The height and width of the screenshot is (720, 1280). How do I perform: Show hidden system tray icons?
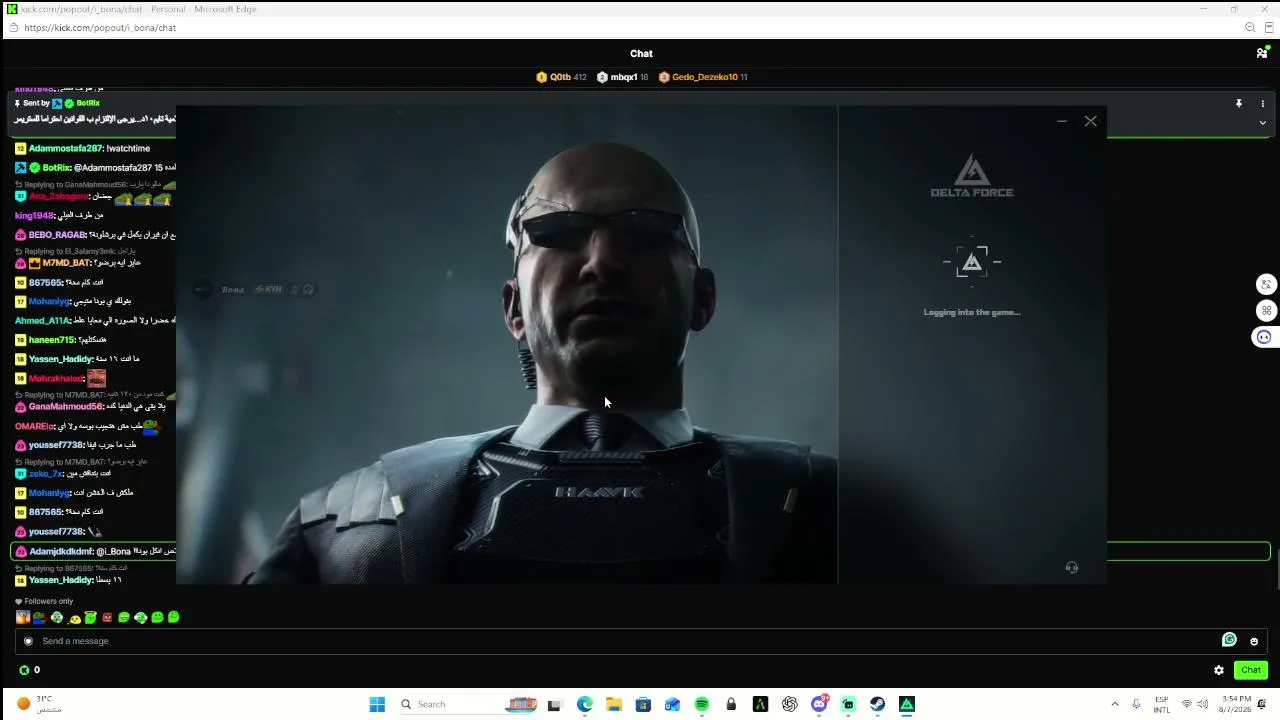click(x=1114, y=704)
